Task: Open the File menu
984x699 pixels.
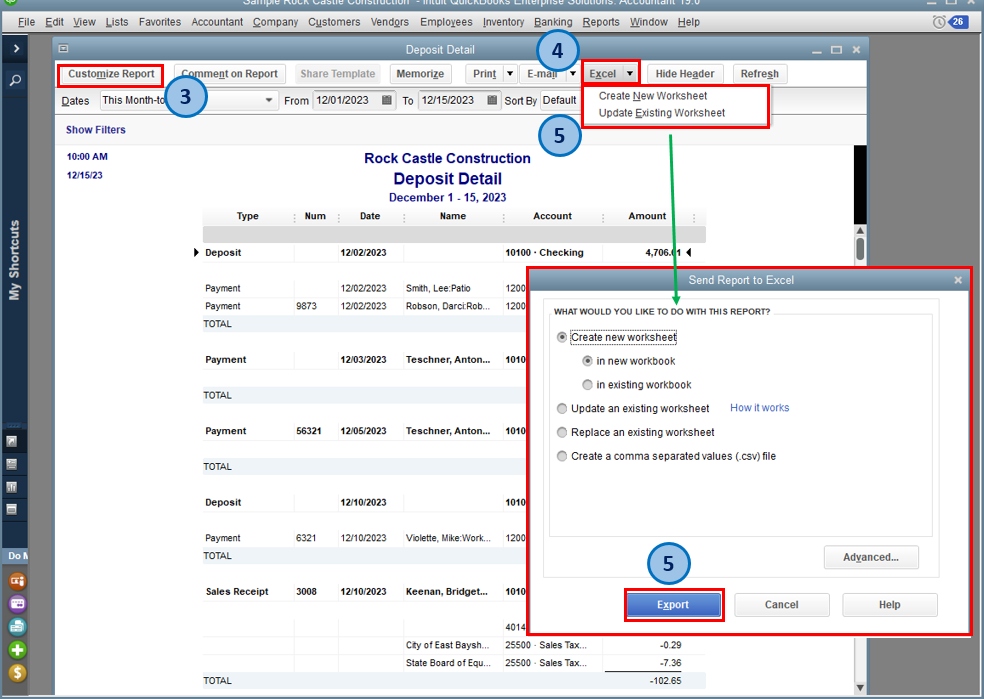Action: 26,22
